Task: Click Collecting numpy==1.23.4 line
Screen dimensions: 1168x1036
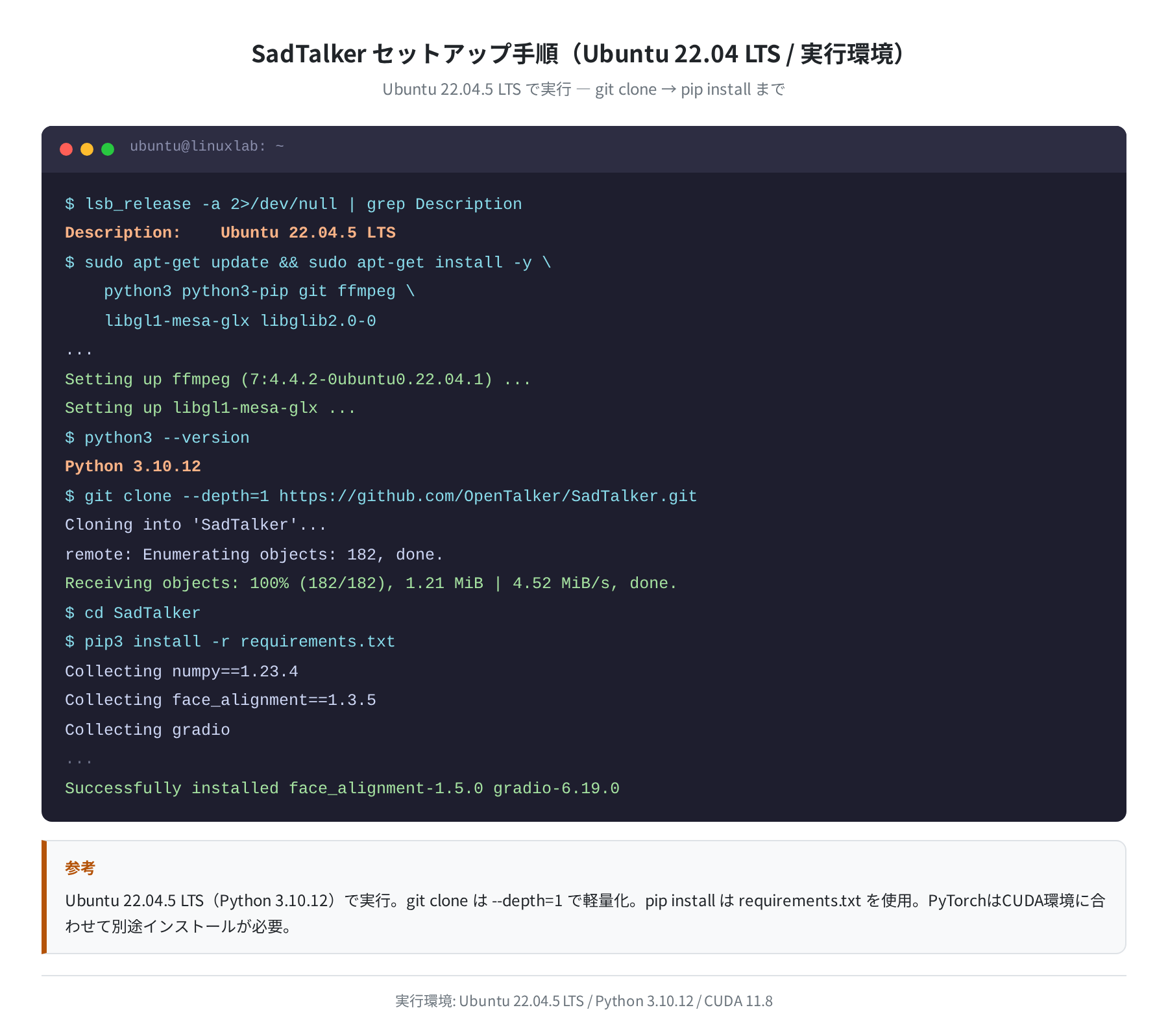Action: click(x=182, y=671)
